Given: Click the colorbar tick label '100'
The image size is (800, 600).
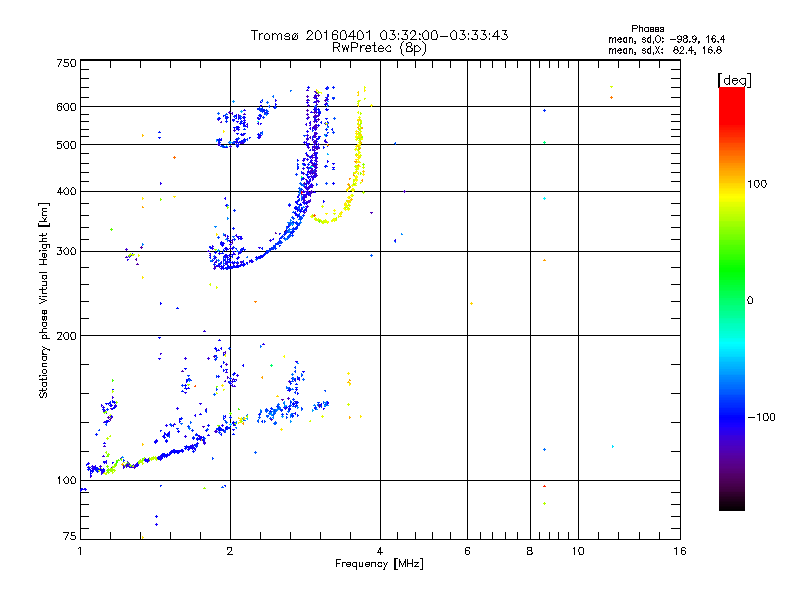Looking at the screenshot, I should (757, 184).
